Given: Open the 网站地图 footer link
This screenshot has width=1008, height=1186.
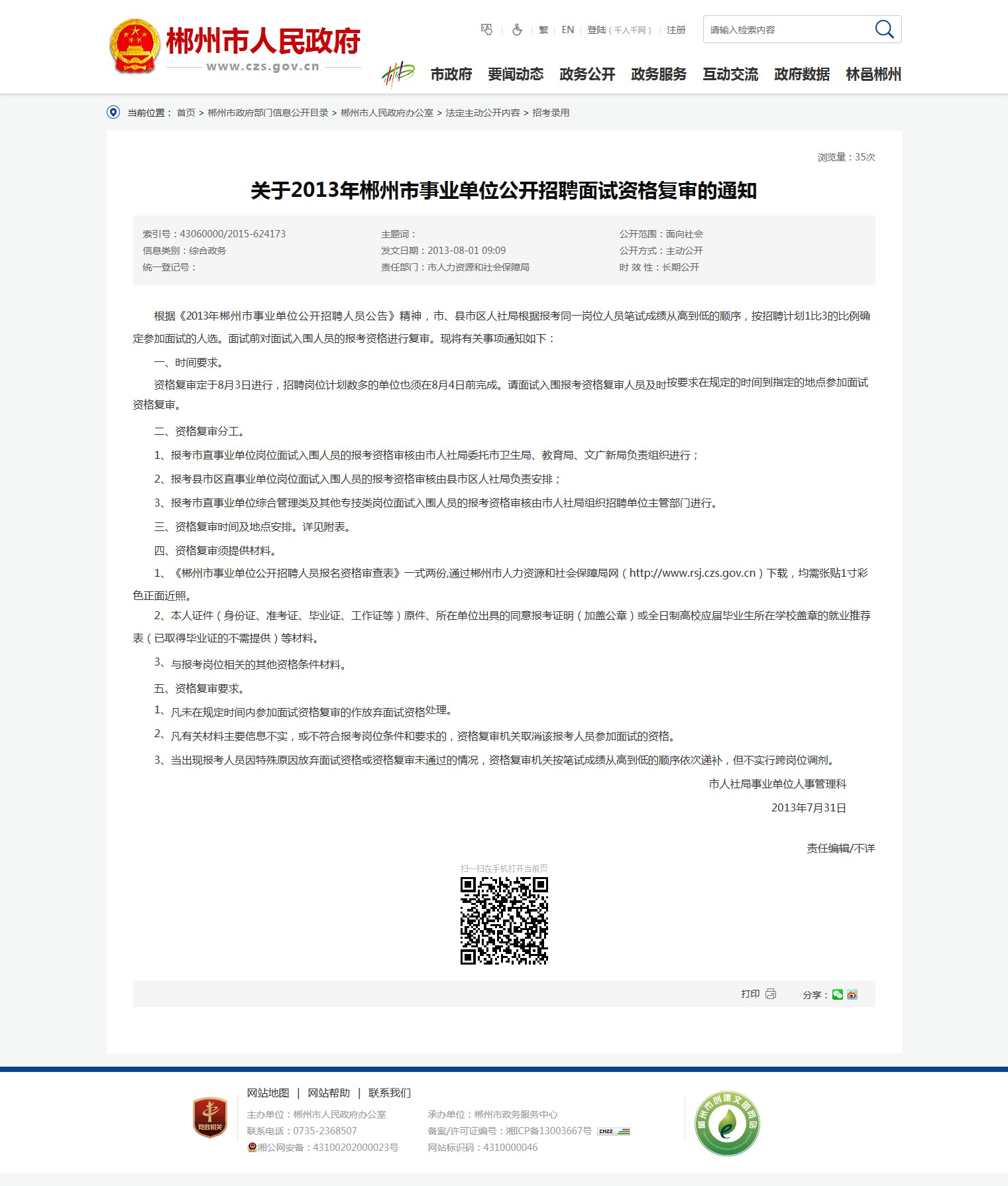Looking at the screenshot, I should [268, 1093].
